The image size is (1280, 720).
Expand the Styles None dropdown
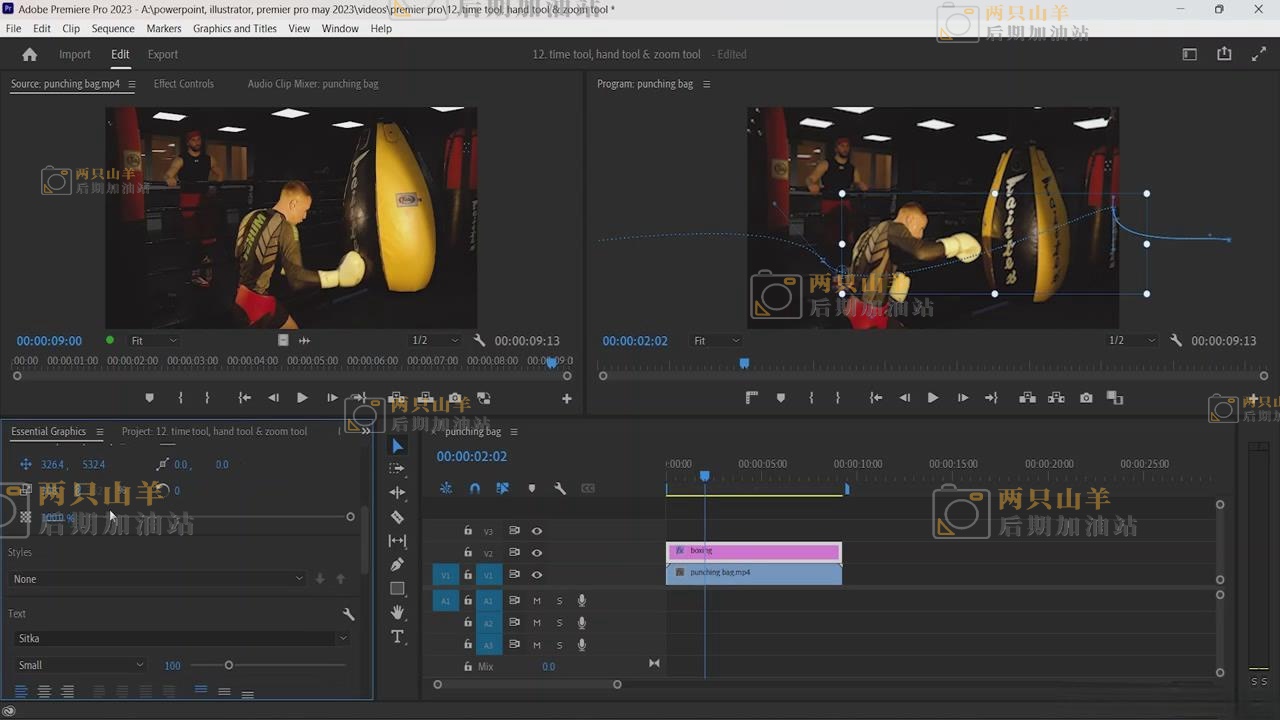pos(159,579)
